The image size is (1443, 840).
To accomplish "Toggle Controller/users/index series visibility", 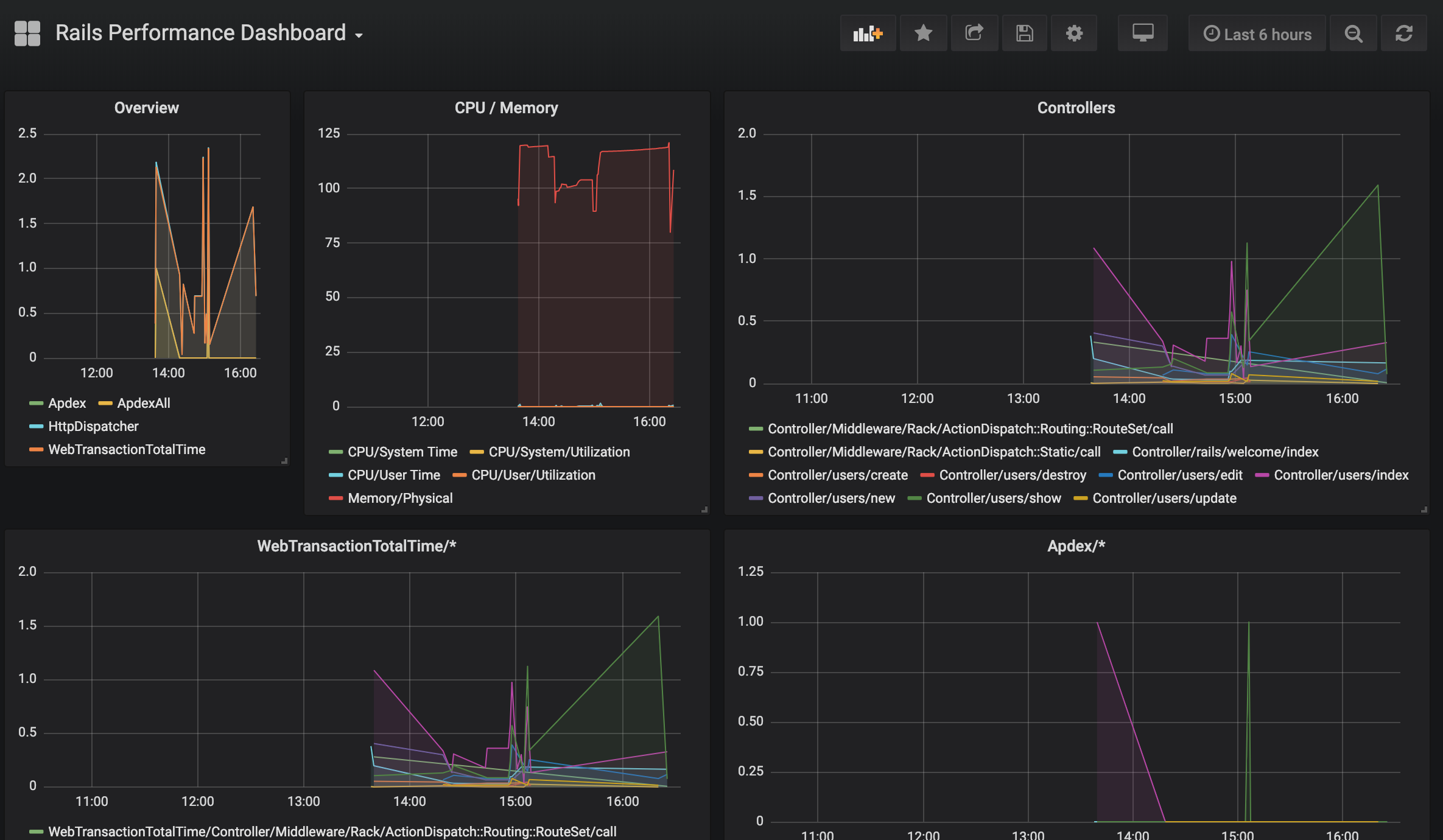I will click(x=1341, y=475).
